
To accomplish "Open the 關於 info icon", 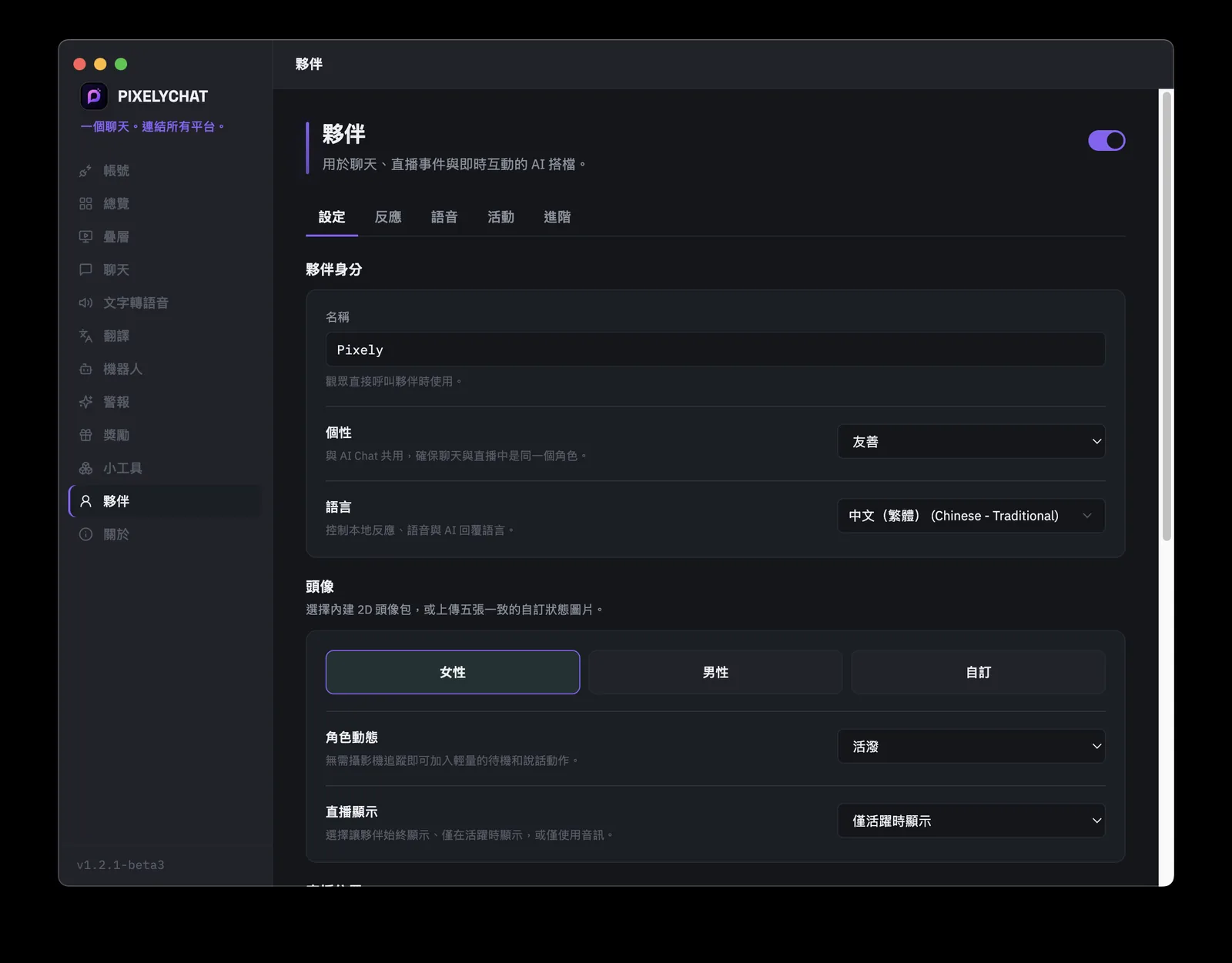I will [x=85, y=535].
